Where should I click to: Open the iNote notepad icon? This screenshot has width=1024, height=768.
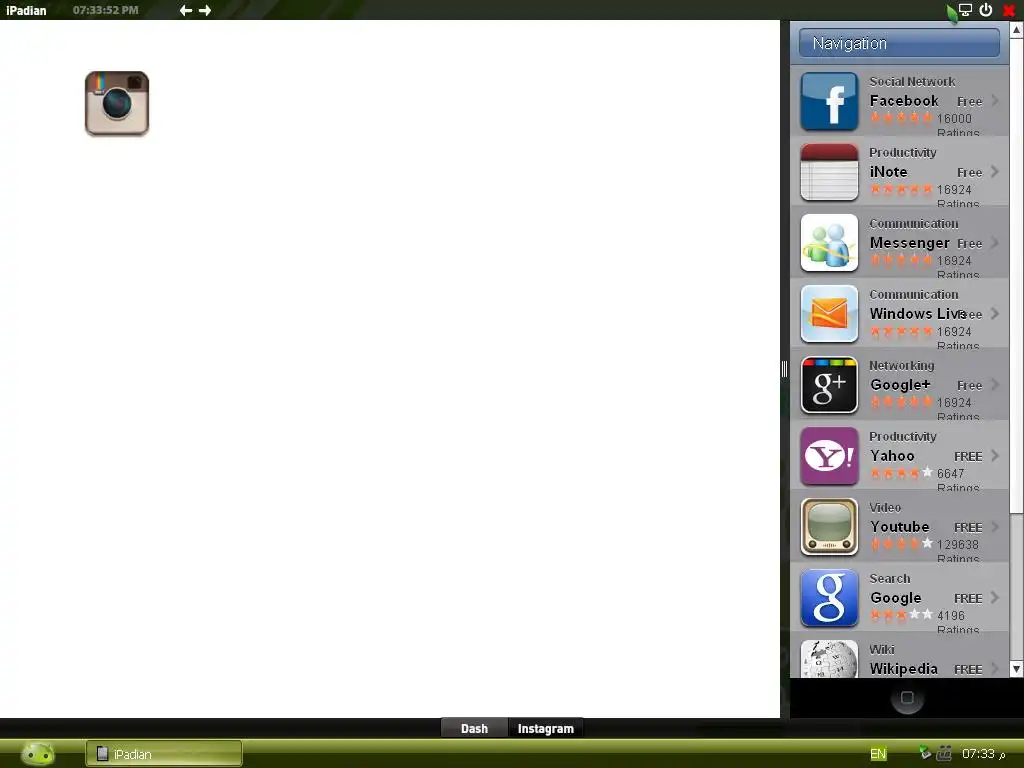click(x=829, y=172)
